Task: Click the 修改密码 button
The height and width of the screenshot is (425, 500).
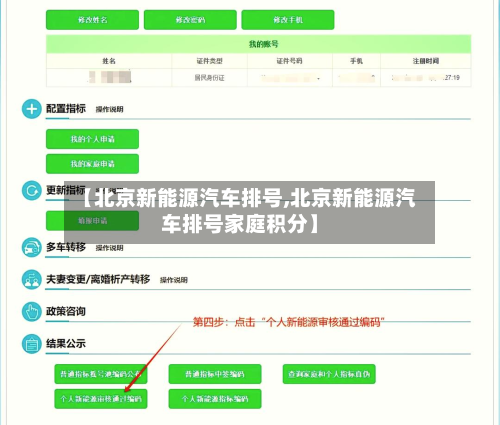Action: 190,20
